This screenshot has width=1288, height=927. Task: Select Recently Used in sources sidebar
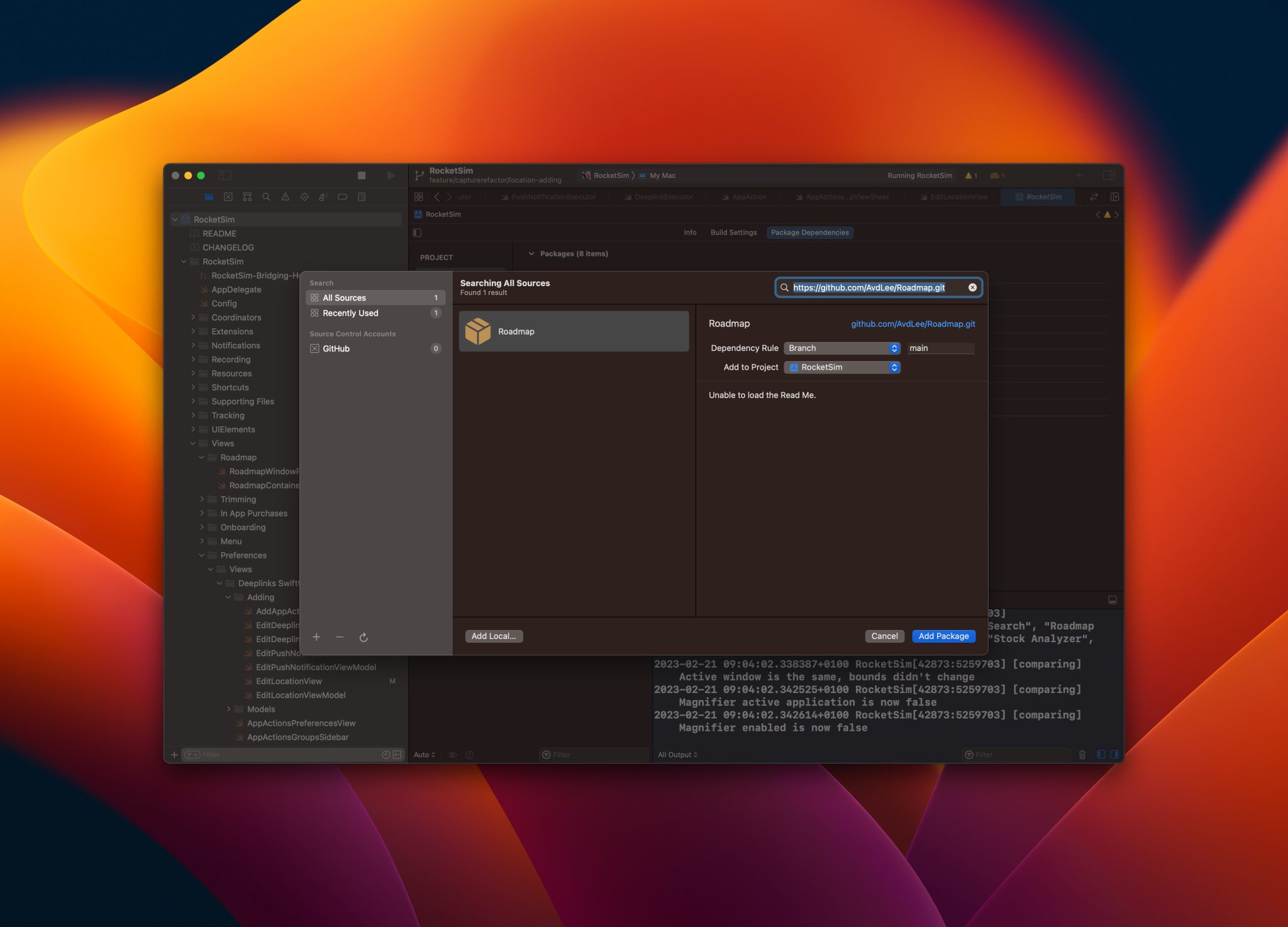click(350, 313)
